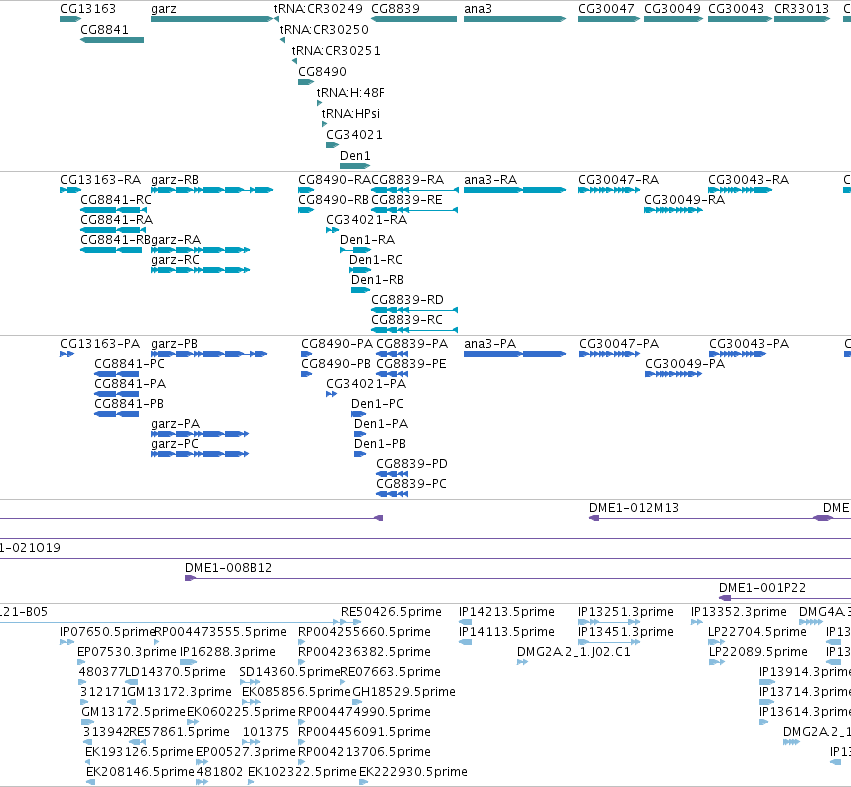Image resolution: width=851 pixels, height=787 pixels.
Task: Select the garz-RB transcript
Action: (212, 190)
